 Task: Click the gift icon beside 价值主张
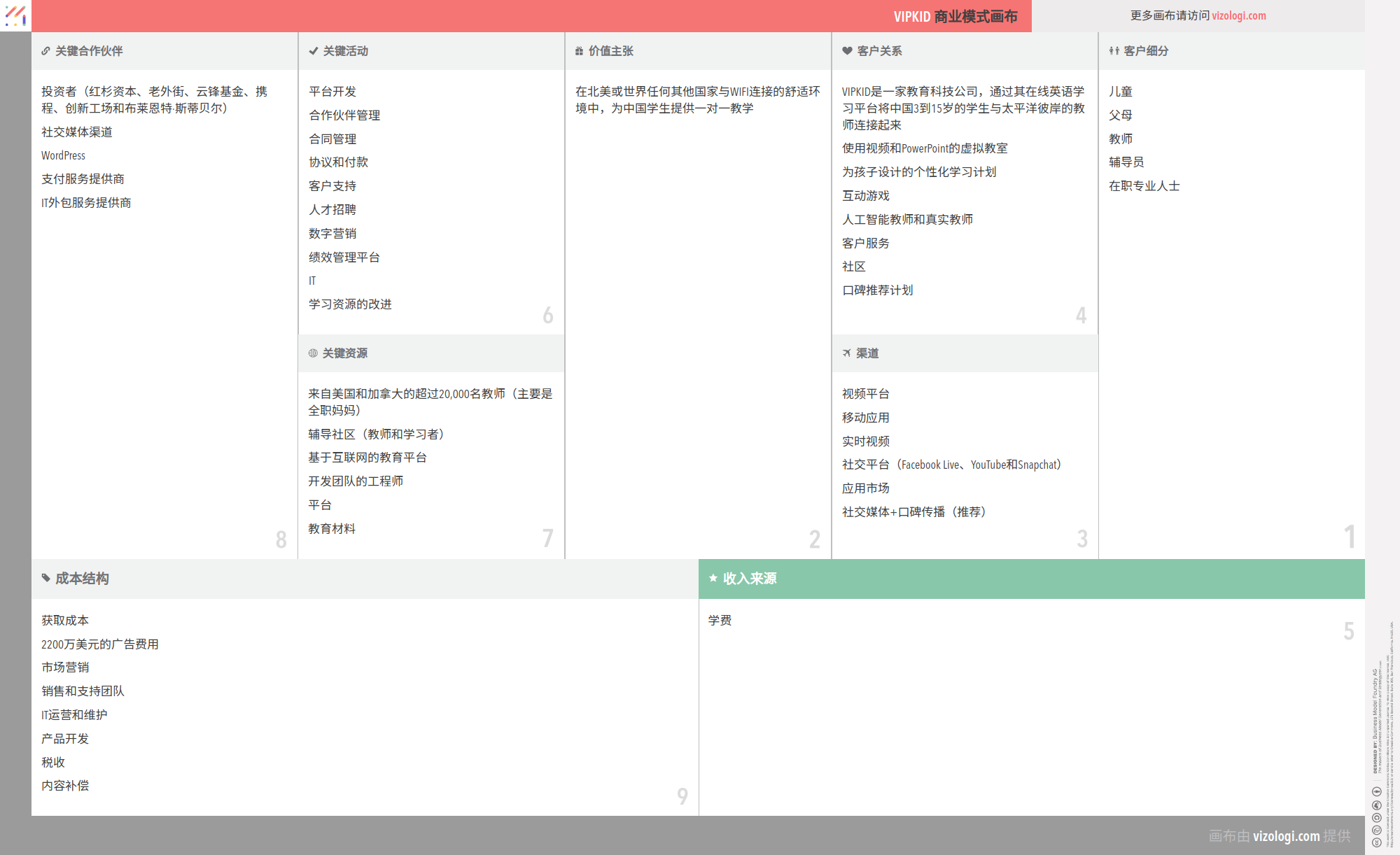[x=579, y=51]
